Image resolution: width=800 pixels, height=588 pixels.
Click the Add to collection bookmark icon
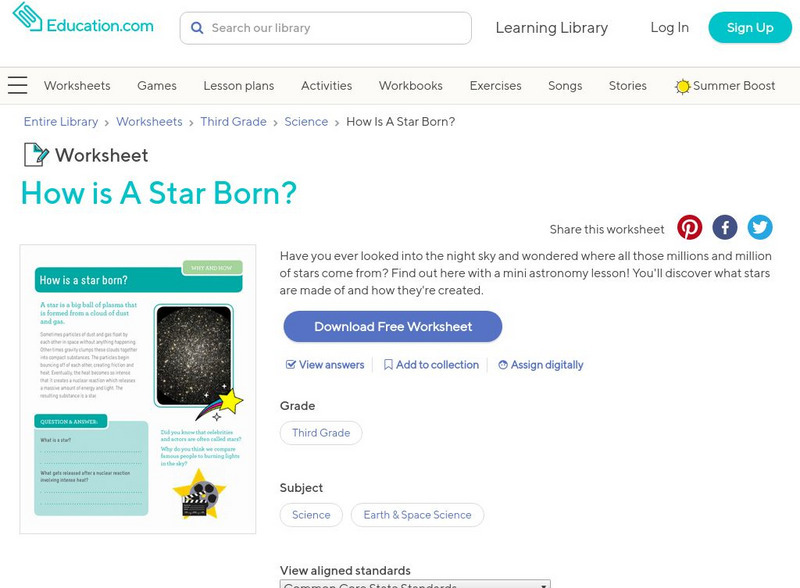coord(390,365)
